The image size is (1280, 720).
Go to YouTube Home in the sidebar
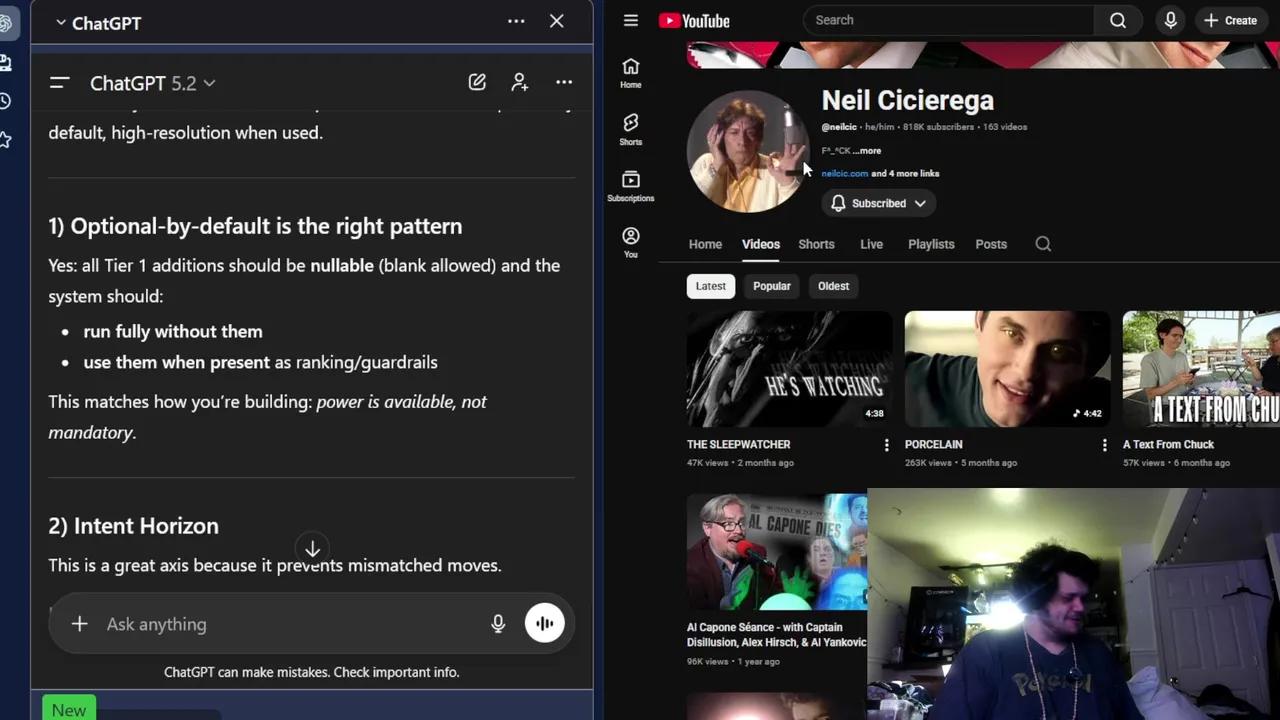point(631,73)
